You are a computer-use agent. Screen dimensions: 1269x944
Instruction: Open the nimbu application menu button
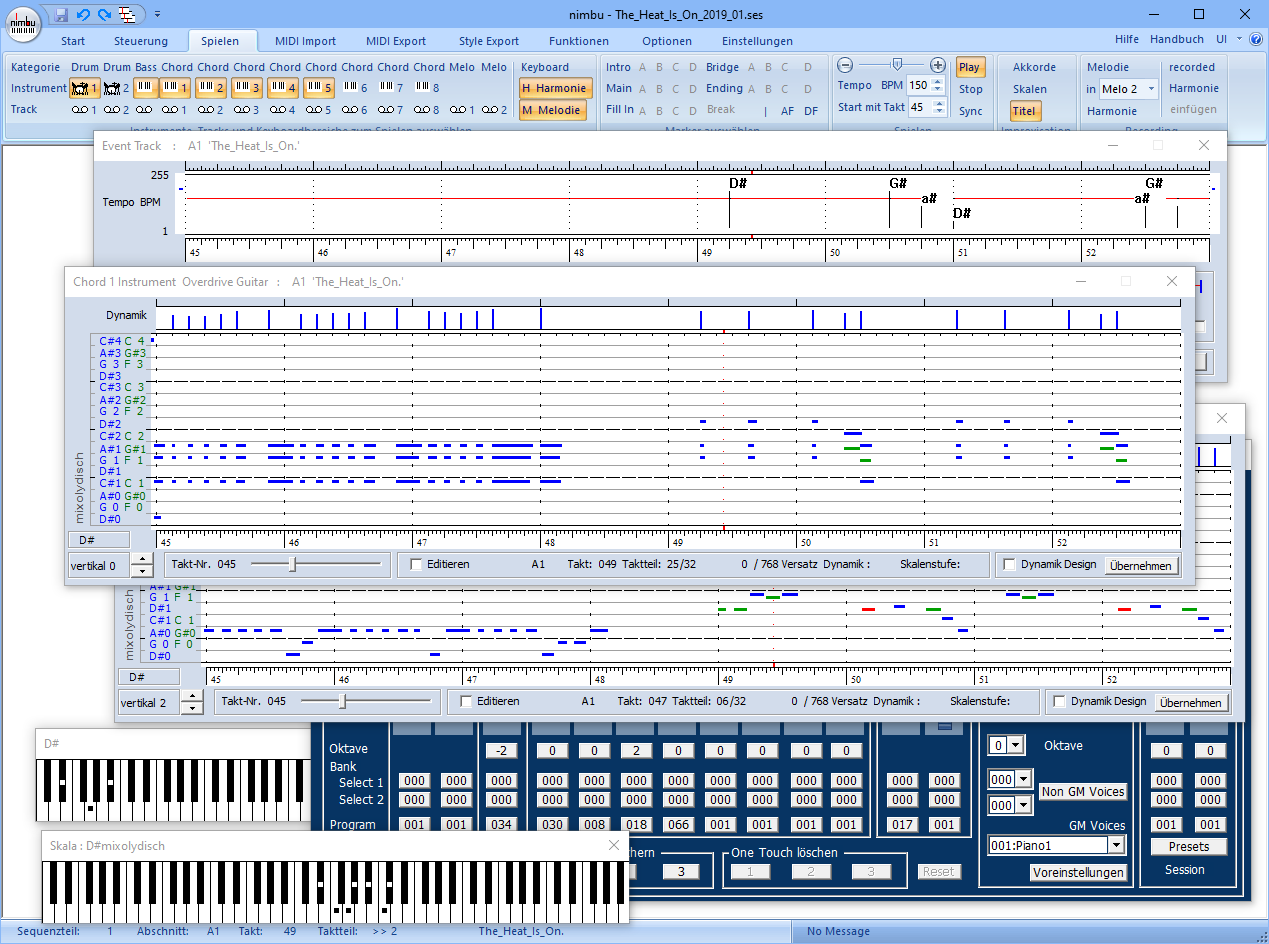coord(22,23)
